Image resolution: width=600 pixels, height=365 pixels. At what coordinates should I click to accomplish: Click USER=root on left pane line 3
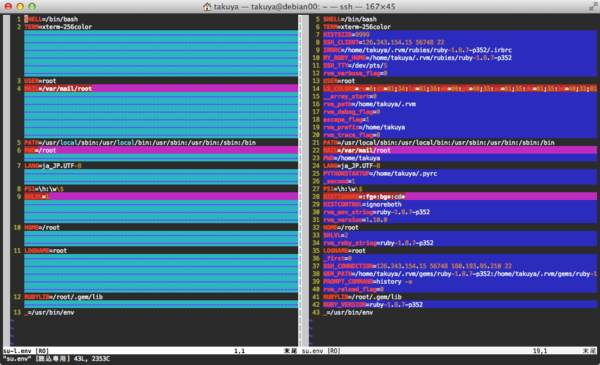[40, 81]
